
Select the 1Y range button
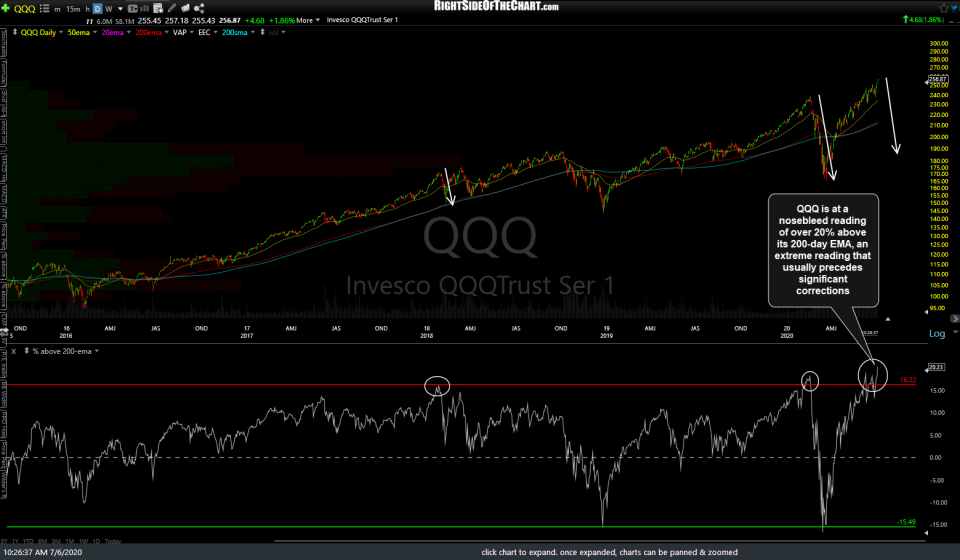pyautogui.click(x=15, y=541)
